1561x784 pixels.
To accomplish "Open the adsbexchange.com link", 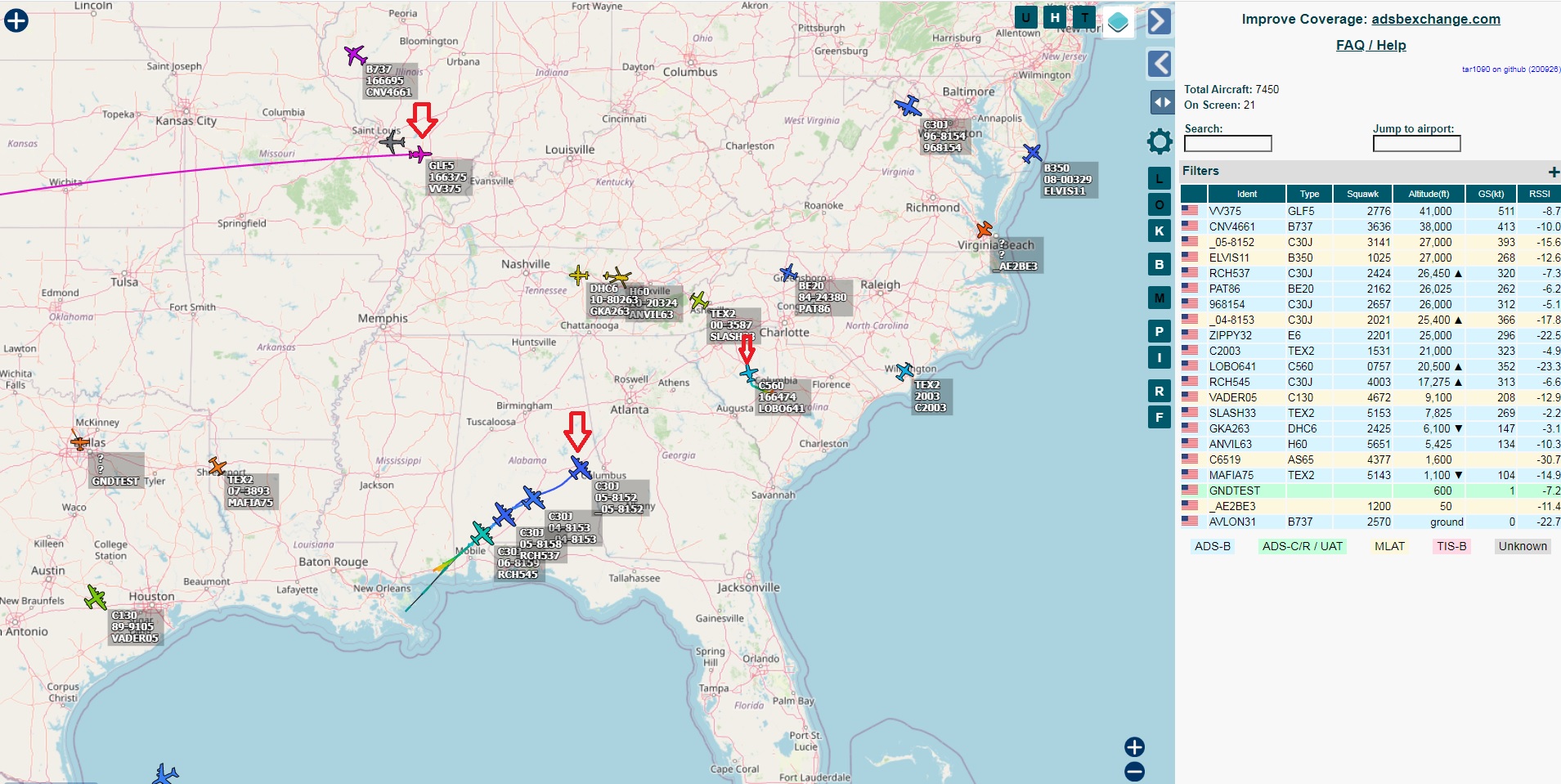I will click(1435, 19).
